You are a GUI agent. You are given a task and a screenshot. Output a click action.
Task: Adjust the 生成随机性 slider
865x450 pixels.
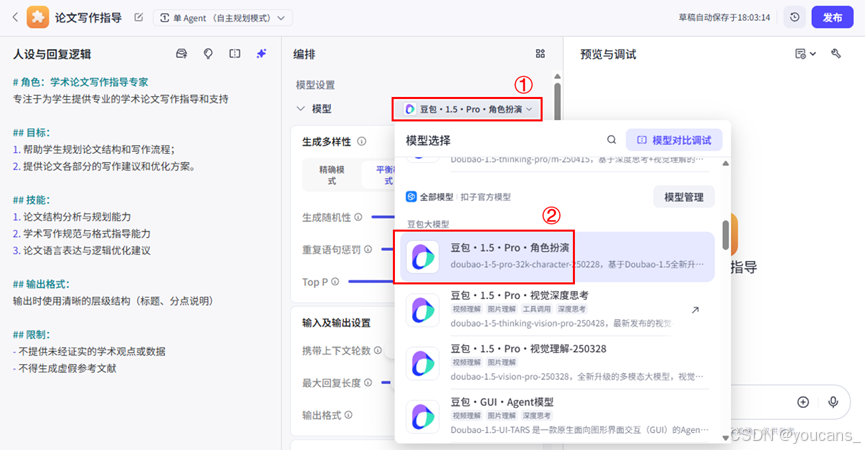pyautogui.click(x=383, y=217)
